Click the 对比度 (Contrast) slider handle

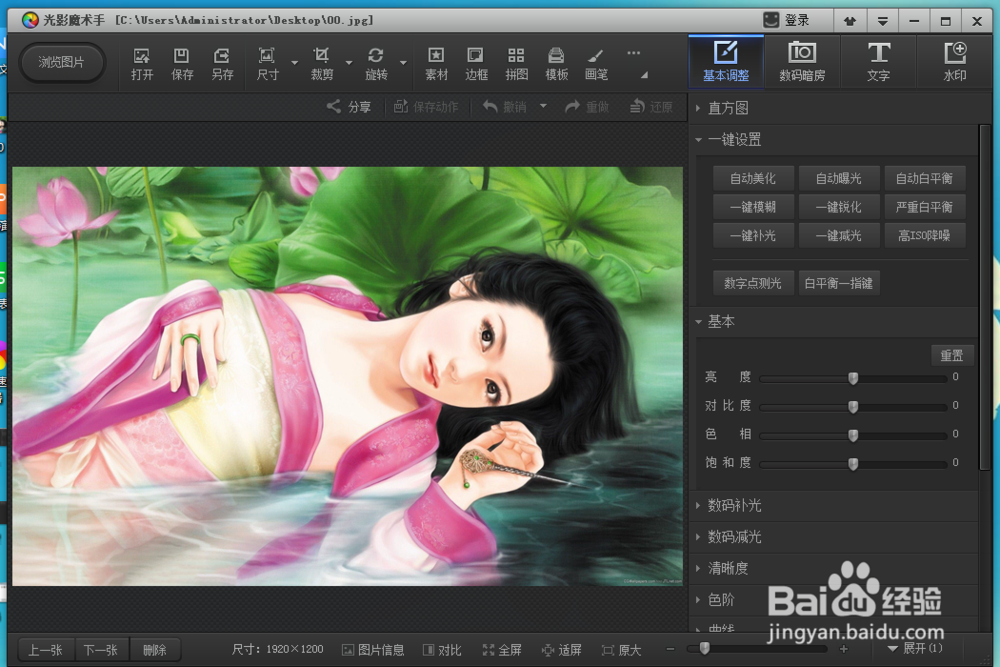(853, 406)
